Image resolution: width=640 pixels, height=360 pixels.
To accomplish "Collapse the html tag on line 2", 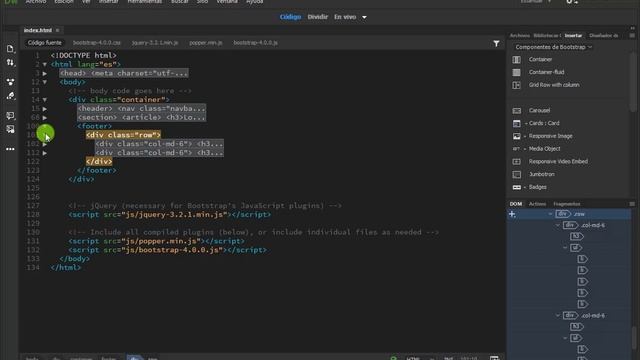I will click(x=44, y=64).
